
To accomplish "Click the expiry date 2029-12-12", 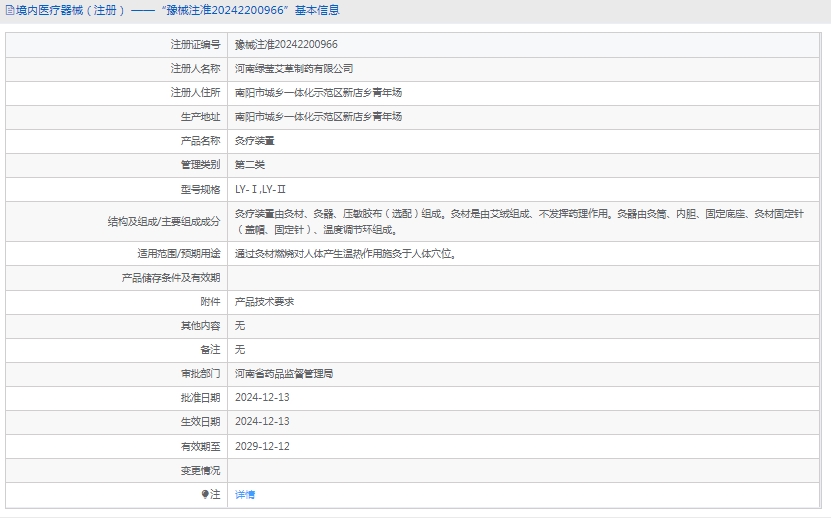I will coord(262,446).
